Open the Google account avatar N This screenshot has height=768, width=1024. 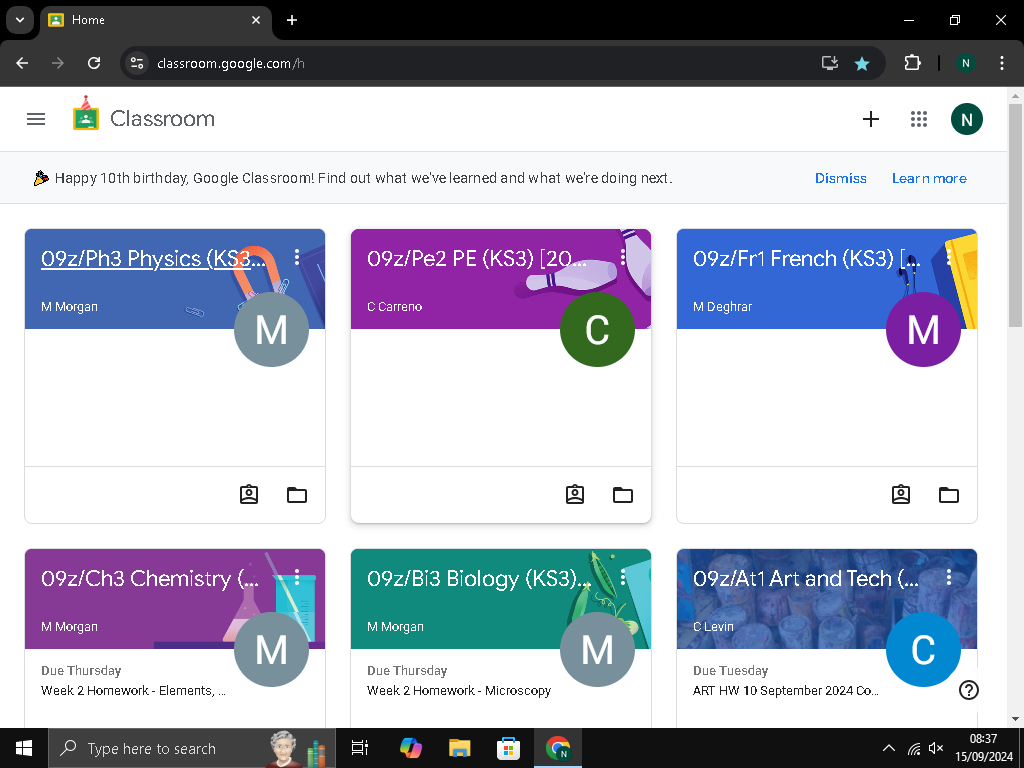pyautogui.click(x=967, y=119)
